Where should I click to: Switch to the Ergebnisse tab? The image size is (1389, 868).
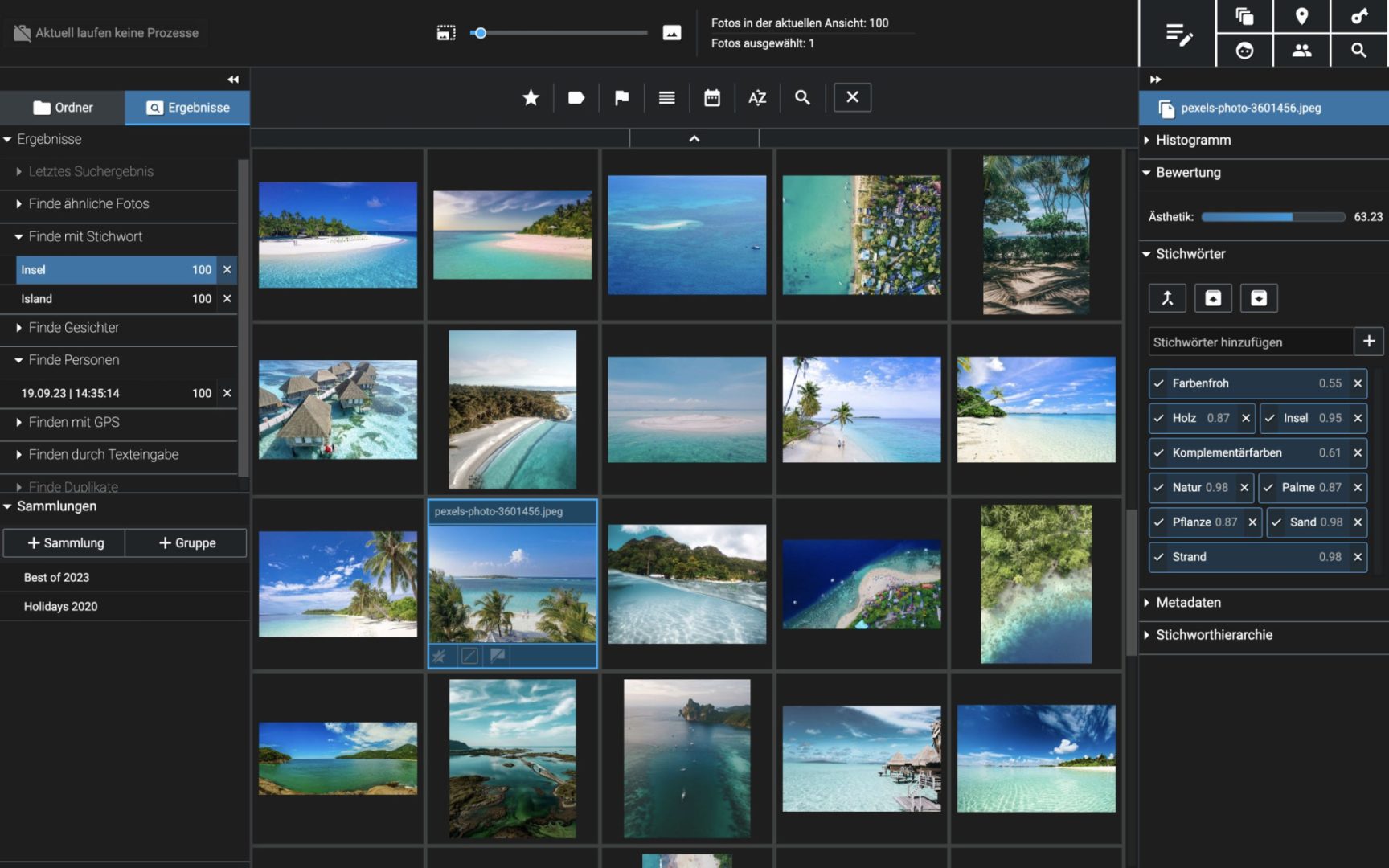point(188,108)
